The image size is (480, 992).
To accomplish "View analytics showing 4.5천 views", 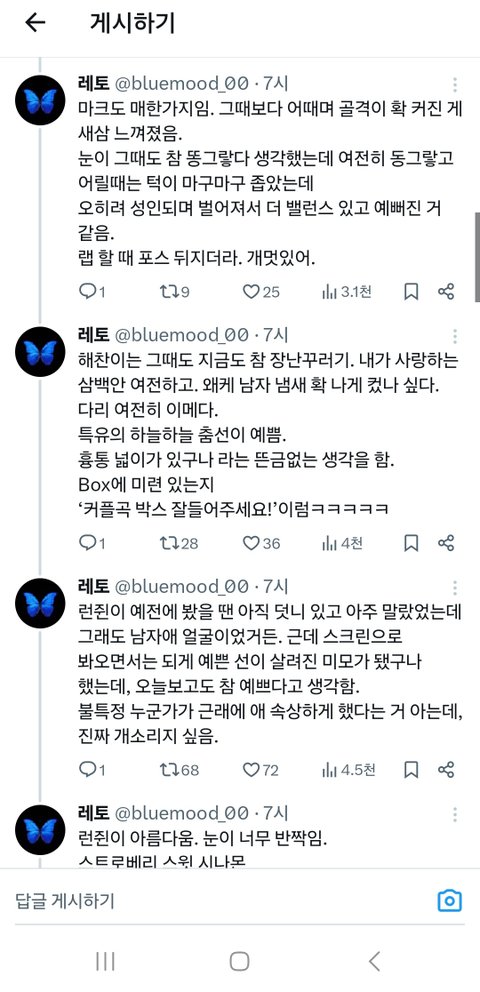I will tap(348, 770).
